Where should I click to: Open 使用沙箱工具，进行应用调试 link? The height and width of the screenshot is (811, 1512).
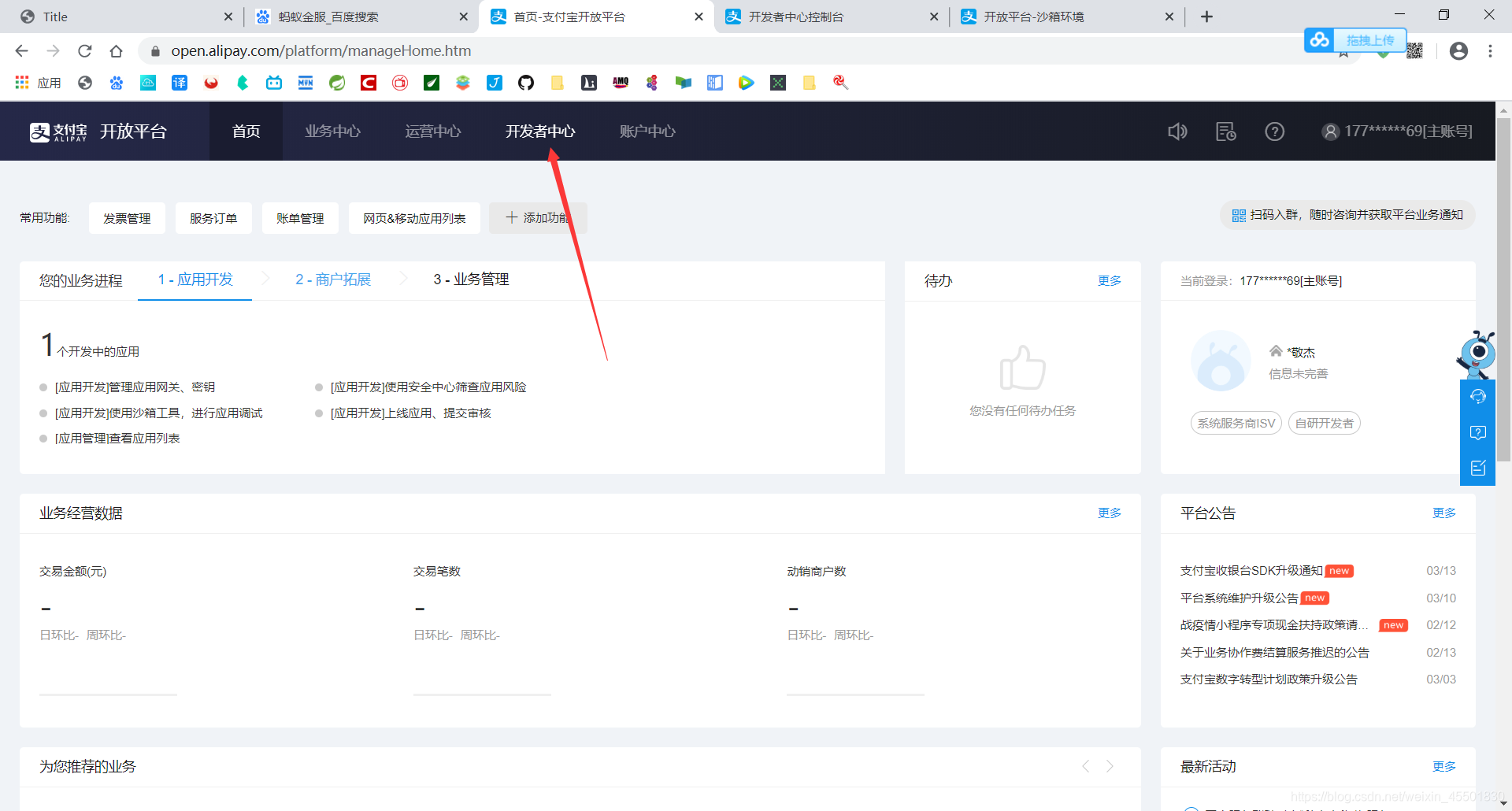coord(158,413)
